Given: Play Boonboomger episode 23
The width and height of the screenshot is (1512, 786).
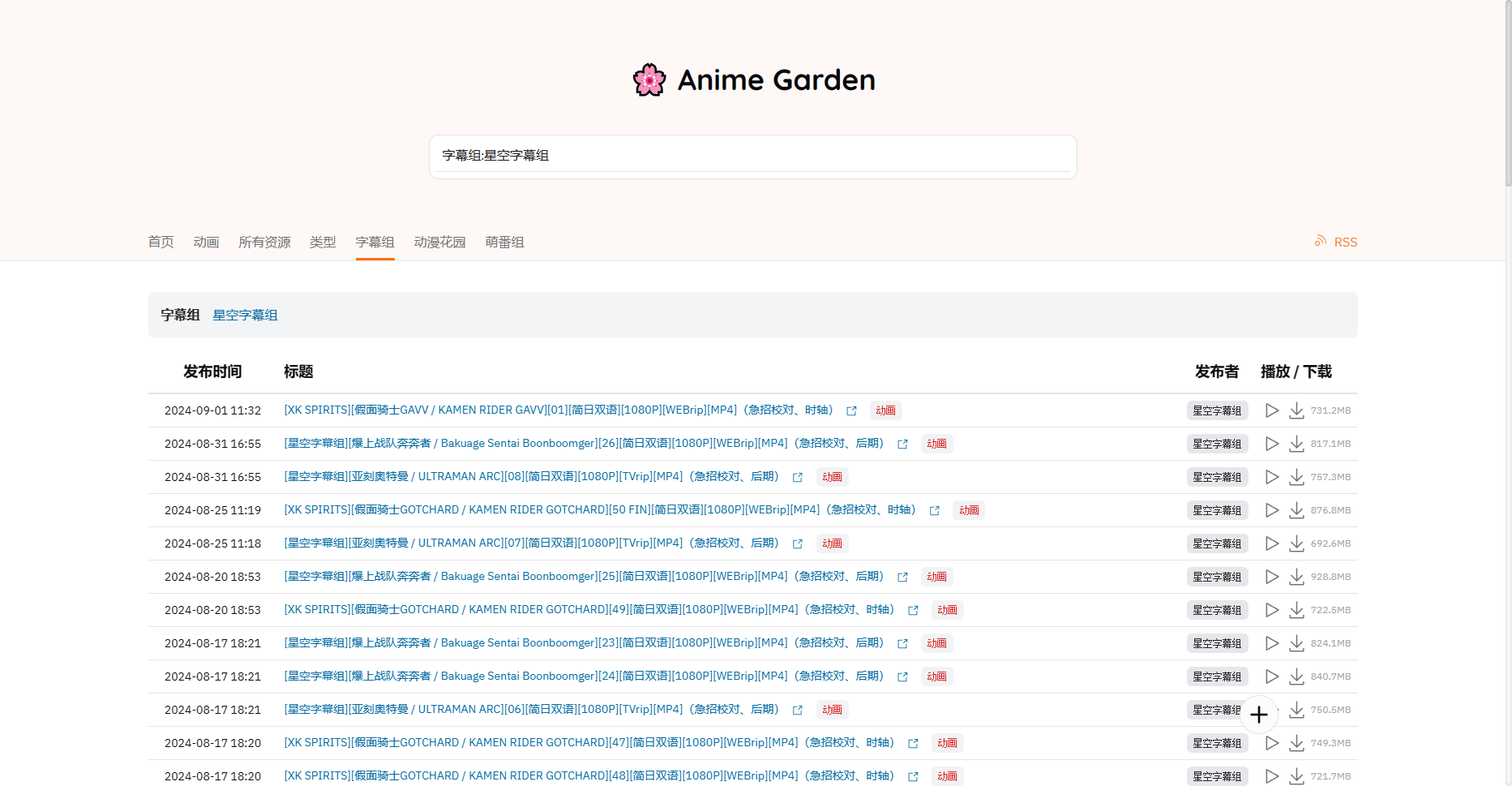Looking at the screenshot, I should click(1272, 643).
